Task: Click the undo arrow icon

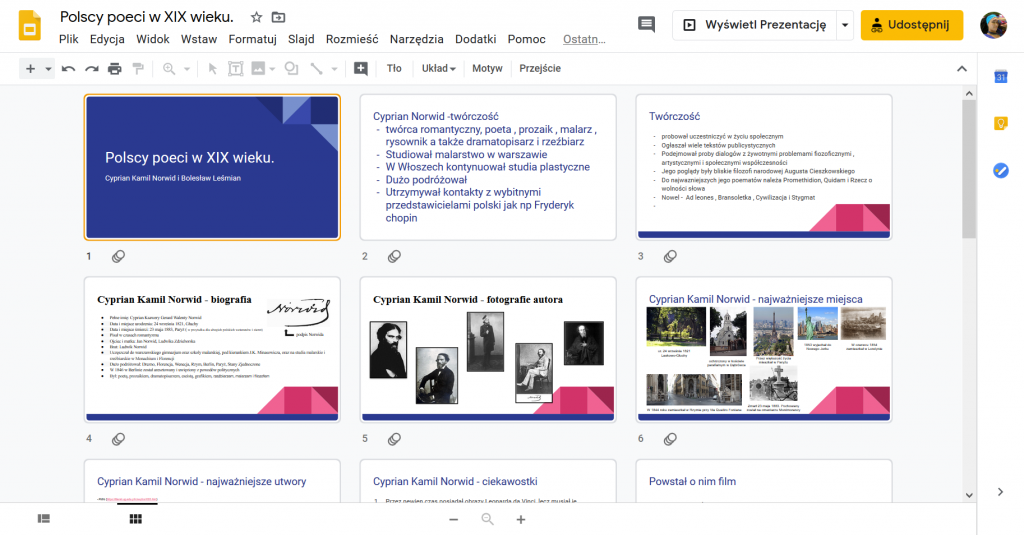Action: (x=68, y=69)
